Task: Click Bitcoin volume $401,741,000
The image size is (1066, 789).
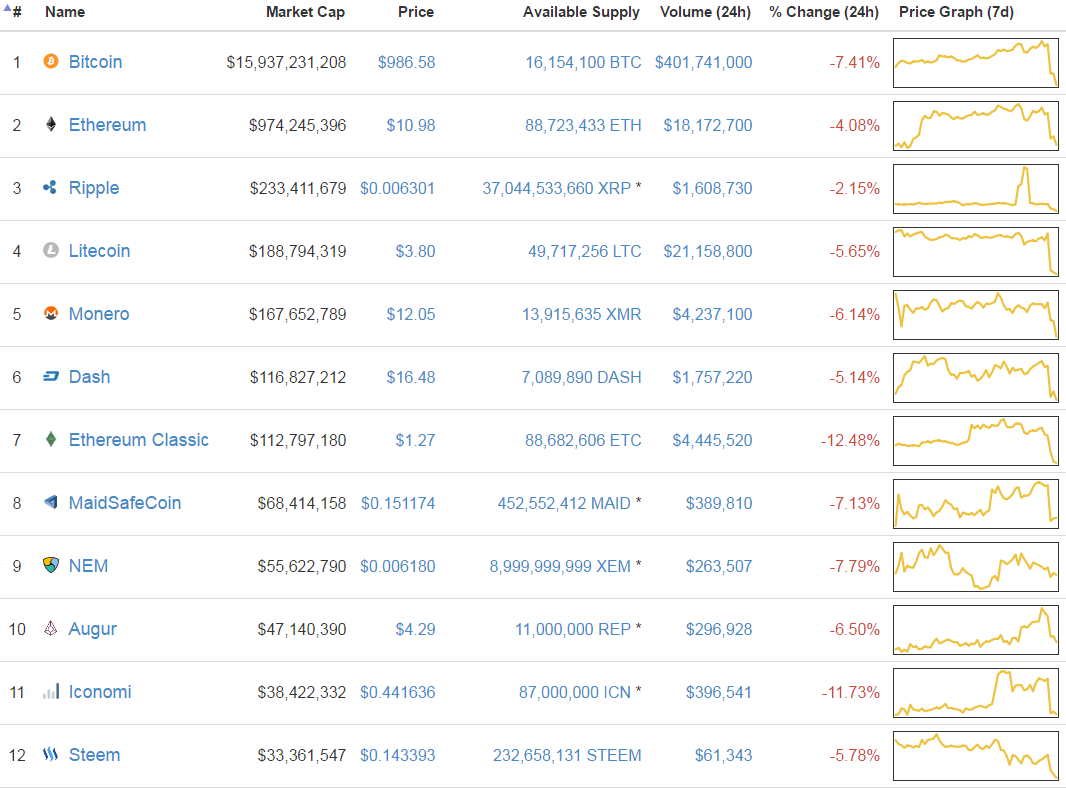Action: click(x=704, y=63)
